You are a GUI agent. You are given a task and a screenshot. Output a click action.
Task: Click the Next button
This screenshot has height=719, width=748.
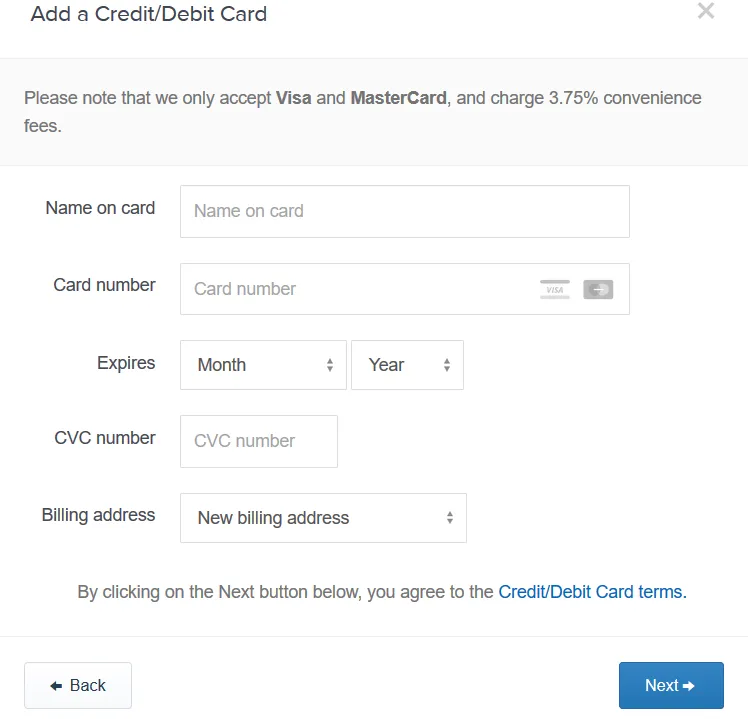click(x=671, y=686)
